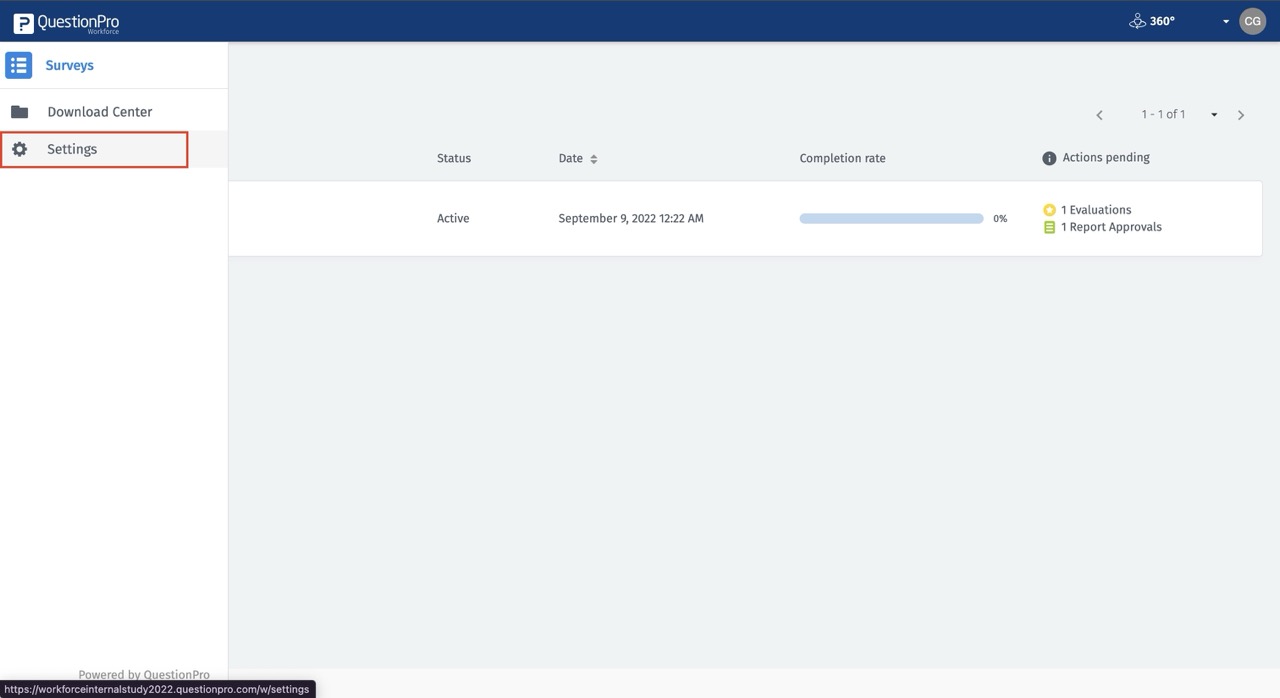
Task: Open the Download Center section
Action: pyautogui.click(x=100, y=111)
